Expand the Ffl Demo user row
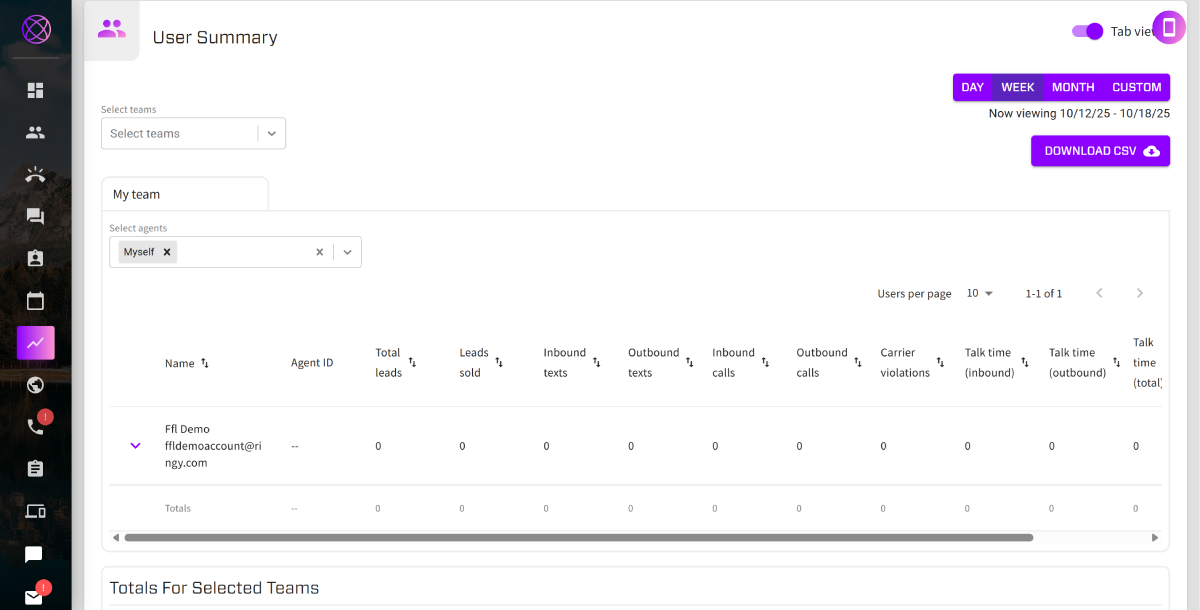Viewport: 1200px width, 610px height. [135, 445]
